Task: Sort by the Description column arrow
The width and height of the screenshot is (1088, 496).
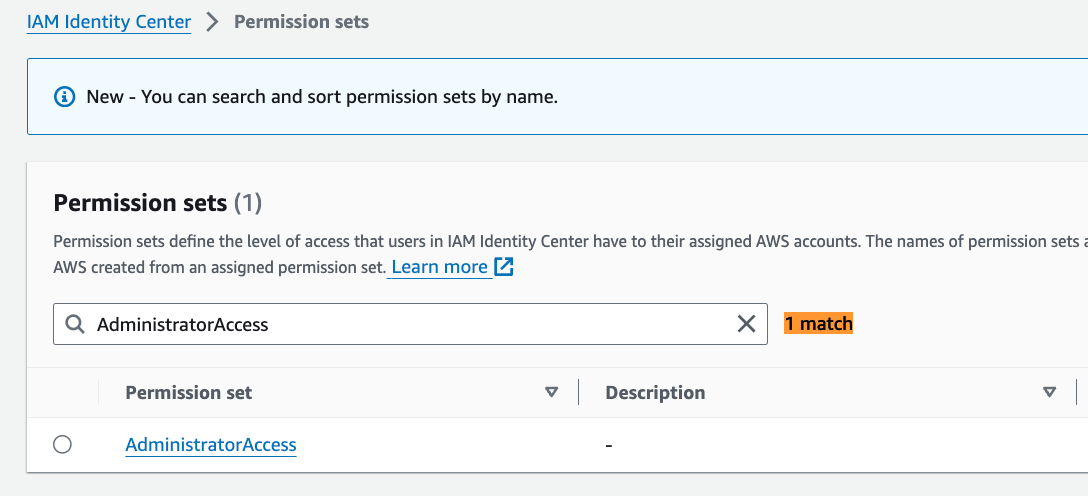Action: point(1049,393)
